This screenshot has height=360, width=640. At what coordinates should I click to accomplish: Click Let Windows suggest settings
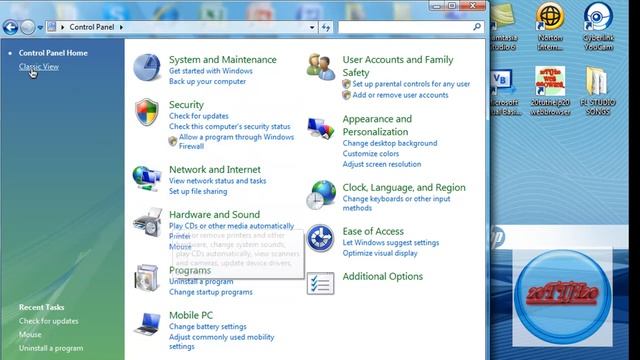391,243
